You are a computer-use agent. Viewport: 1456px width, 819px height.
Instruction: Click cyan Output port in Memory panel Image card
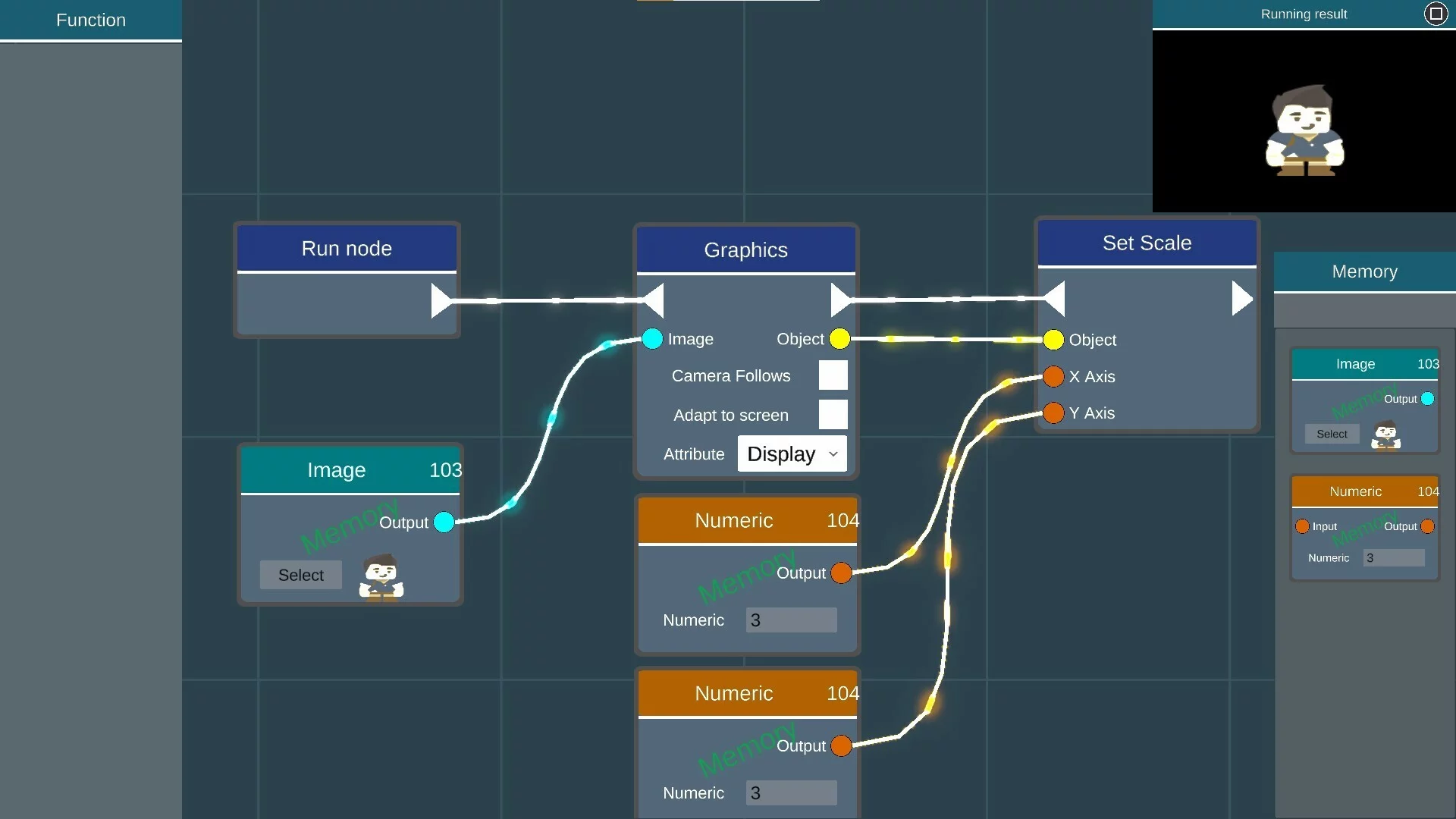coord(1427,399)
